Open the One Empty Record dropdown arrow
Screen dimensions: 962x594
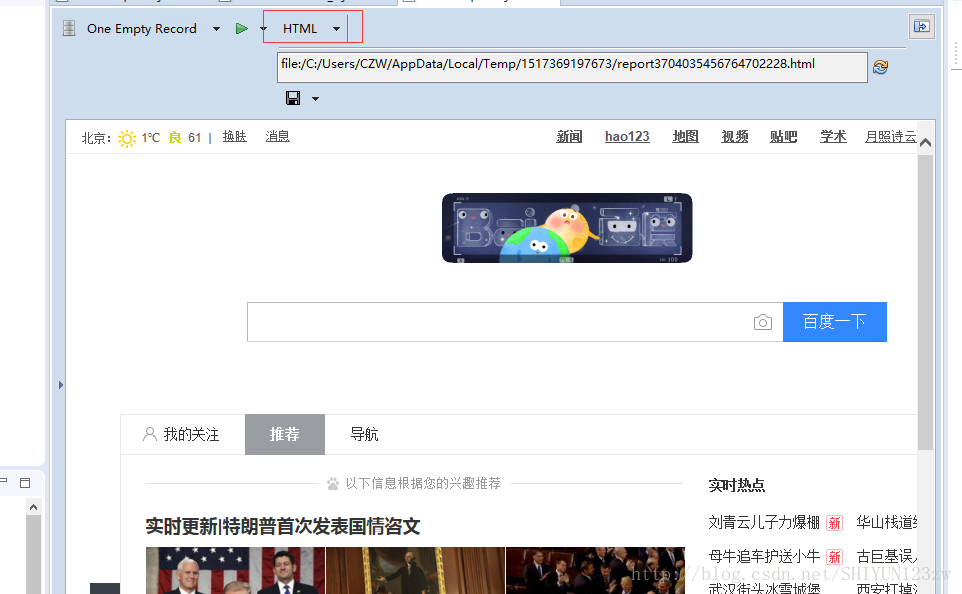[x=216, y=29]
